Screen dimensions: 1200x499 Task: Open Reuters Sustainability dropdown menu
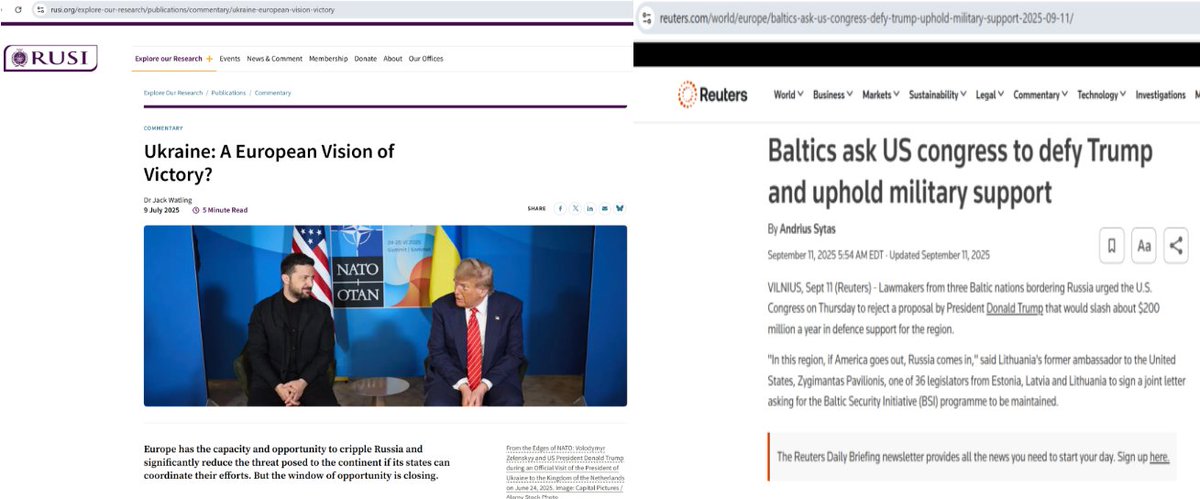(938, 95)
